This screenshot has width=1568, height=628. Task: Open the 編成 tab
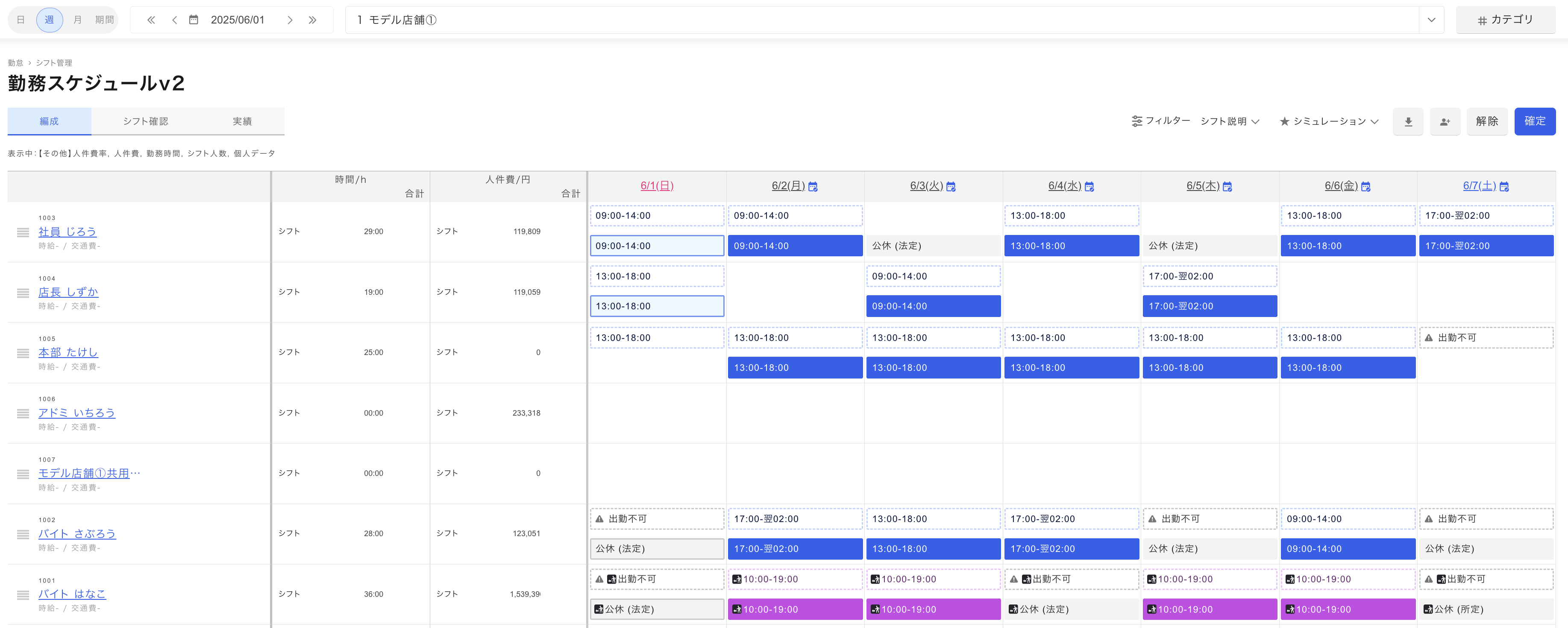[49, 121]
